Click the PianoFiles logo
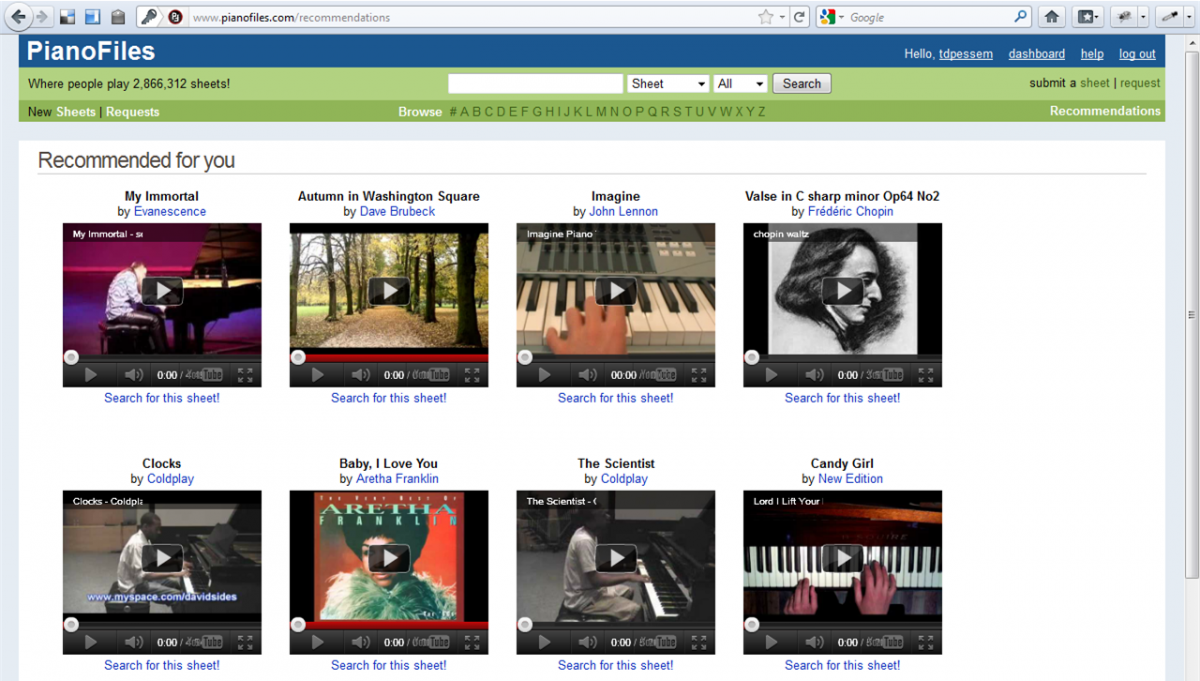Screen dimensions: 1200x681 (91, 51)
